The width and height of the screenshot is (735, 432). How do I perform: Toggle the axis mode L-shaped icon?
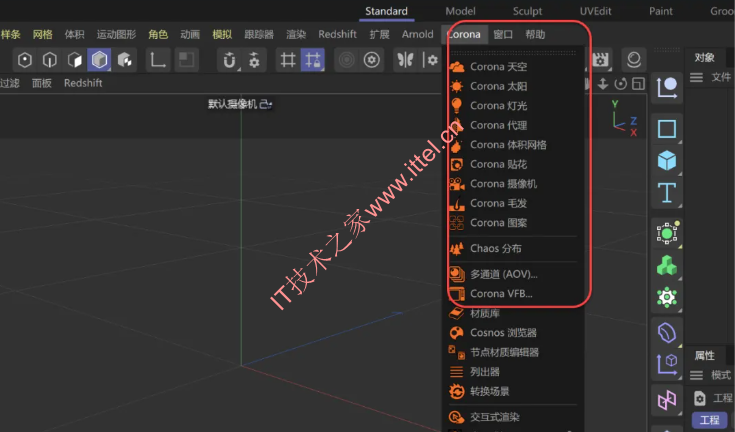(158, 60)
